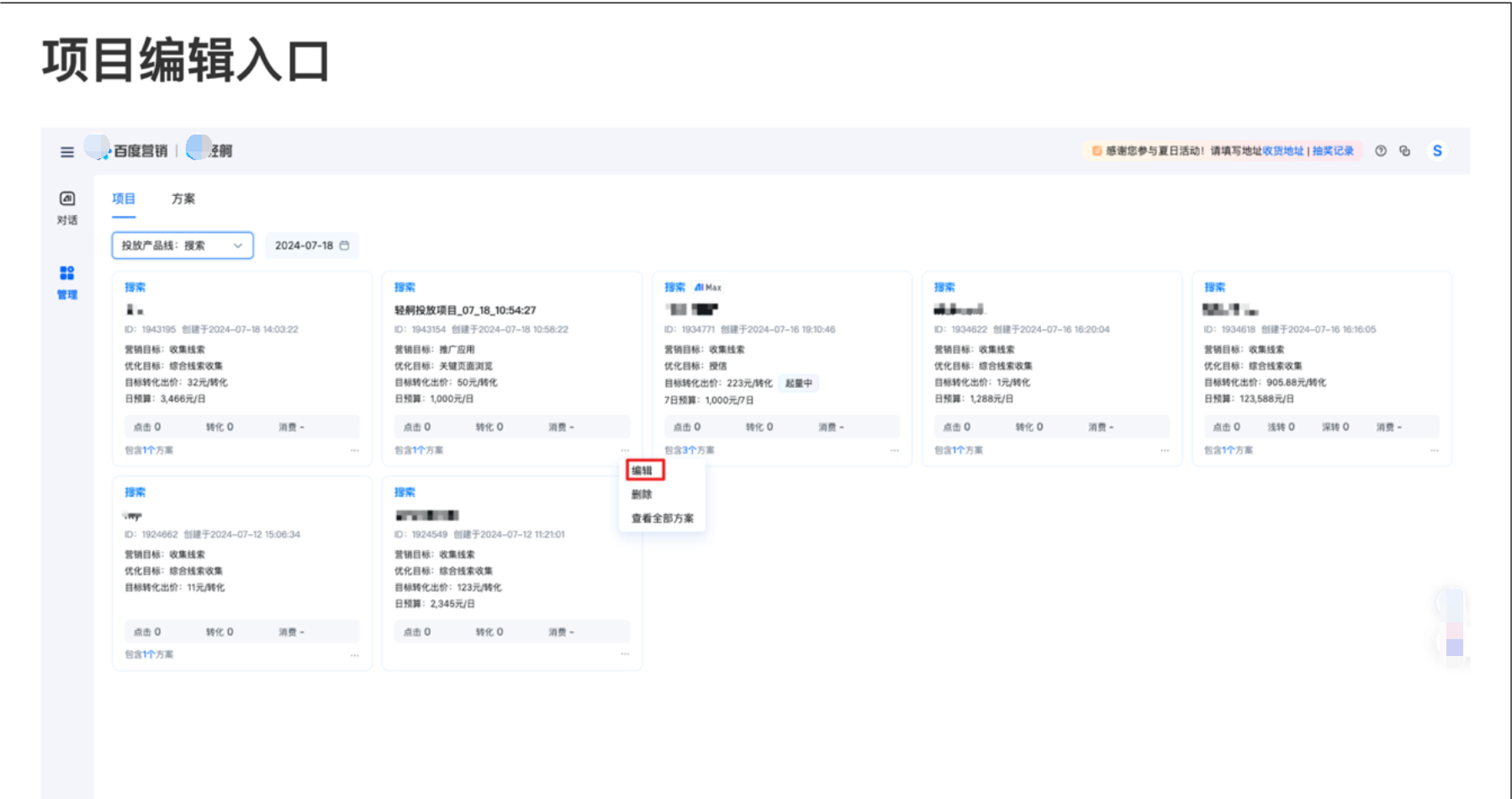This screenshot has height=799, width=1512.
Task: Open the 2024-07-18 date picker
Action: (312, 246)
